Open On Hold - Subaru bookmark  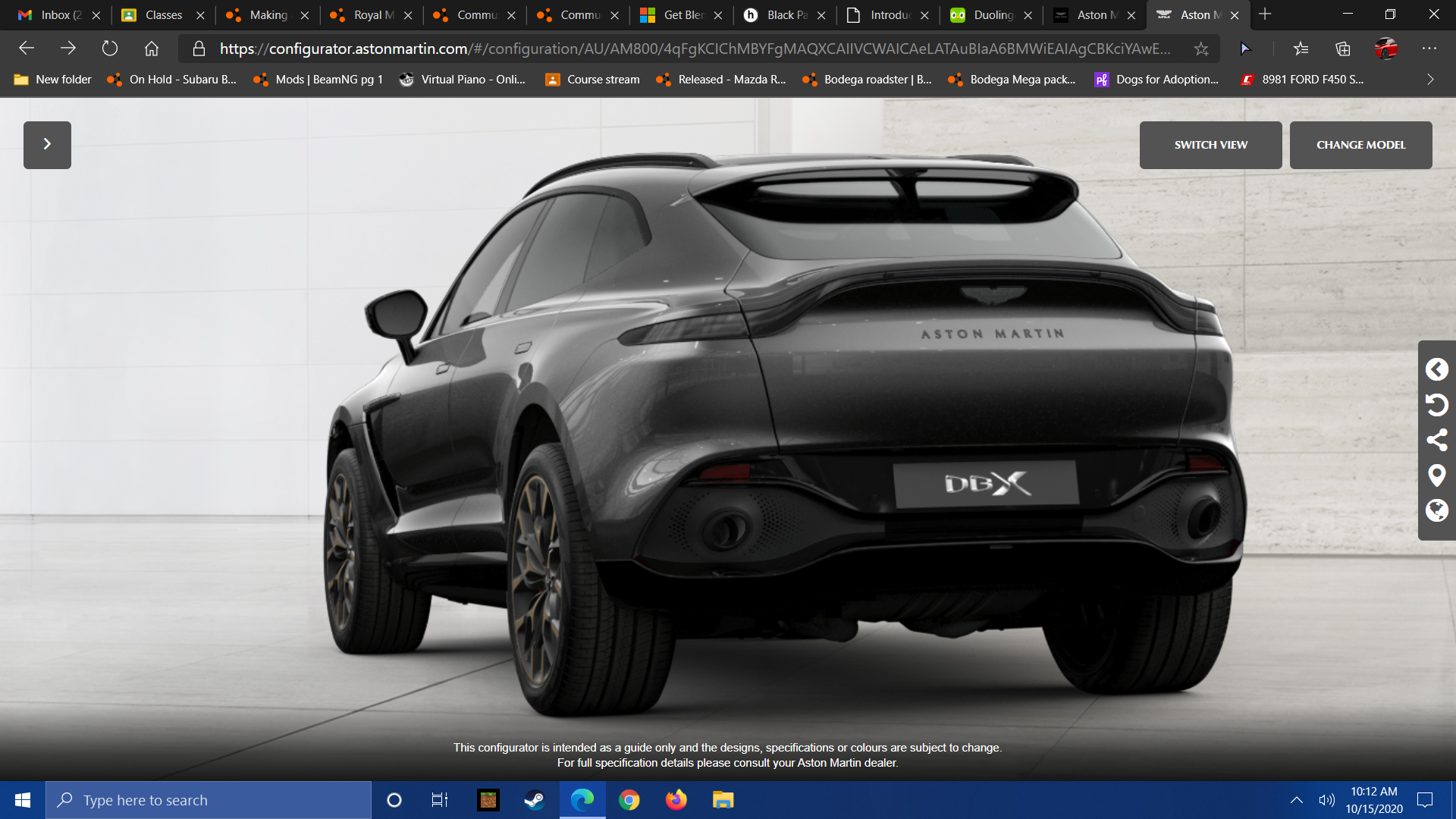coord(172,80)
